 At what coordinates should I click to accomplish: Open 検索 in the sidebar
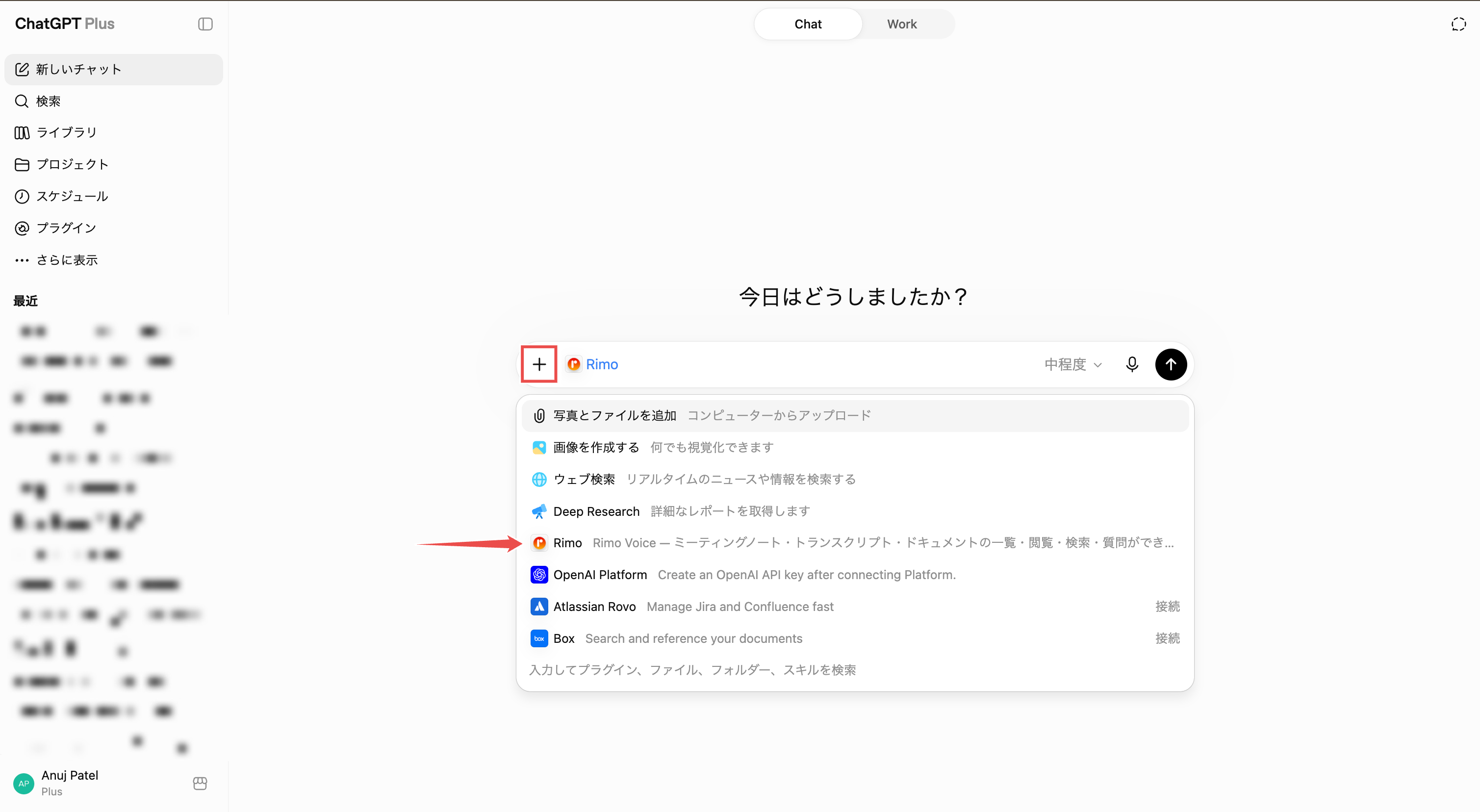pos(114,101)
